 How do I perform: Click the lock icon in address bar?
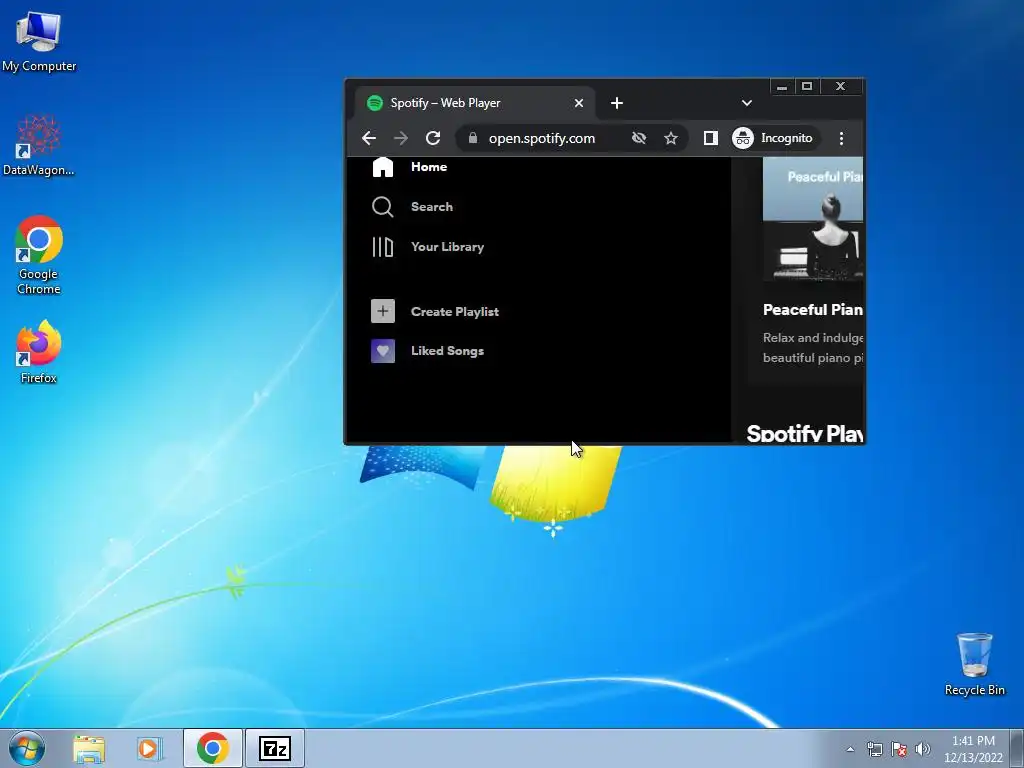[473, 138]
